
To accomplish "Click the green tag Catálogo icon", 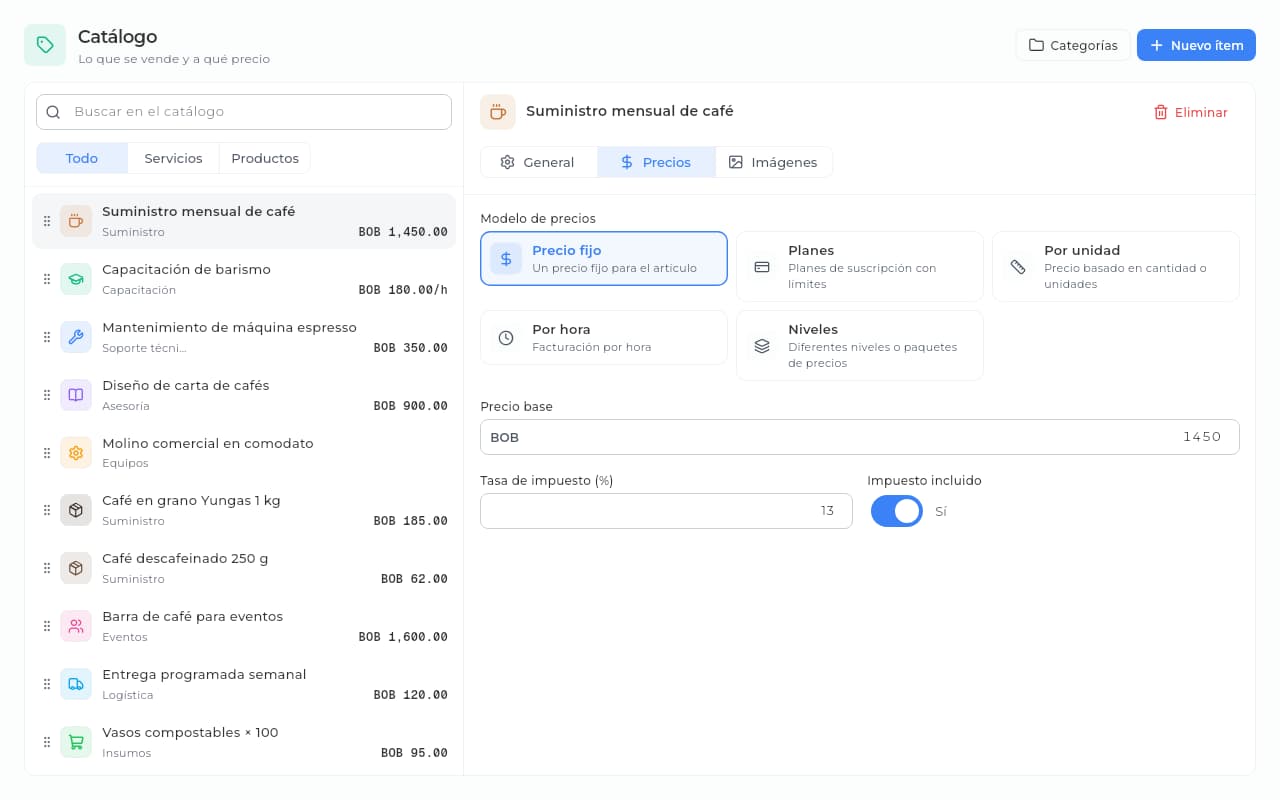I will pyautogui.click(x=45, y=45).
